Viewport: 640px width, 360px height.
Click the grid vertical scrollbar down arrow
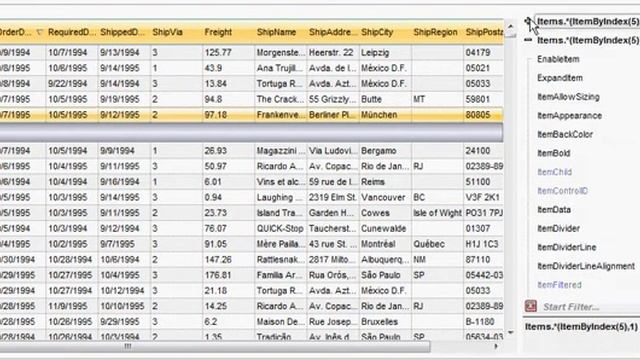point(511,333)
